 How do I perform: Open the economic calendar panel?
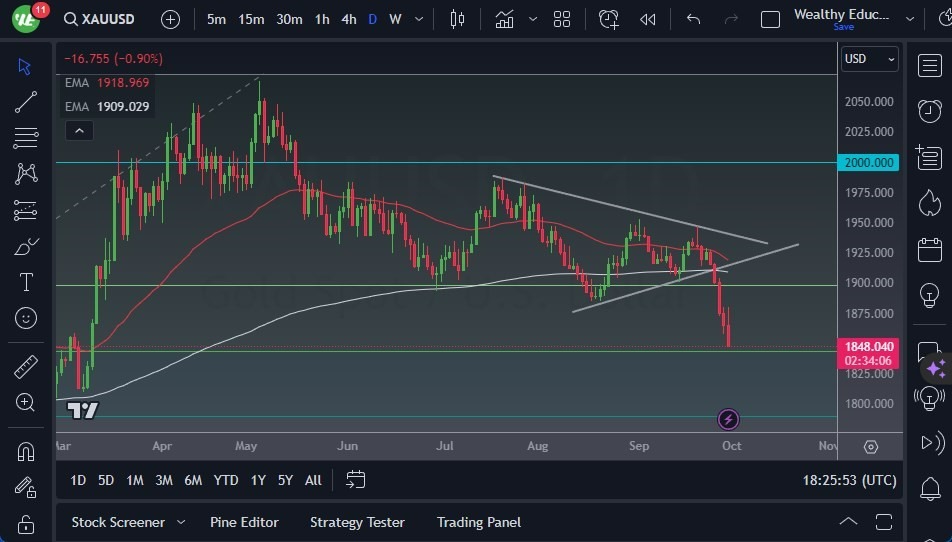[930, 249]
